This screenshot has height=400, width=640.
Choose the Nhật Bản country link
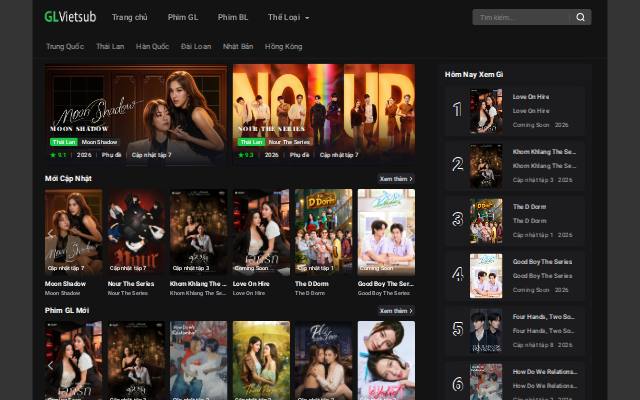(x=238, y=47)
